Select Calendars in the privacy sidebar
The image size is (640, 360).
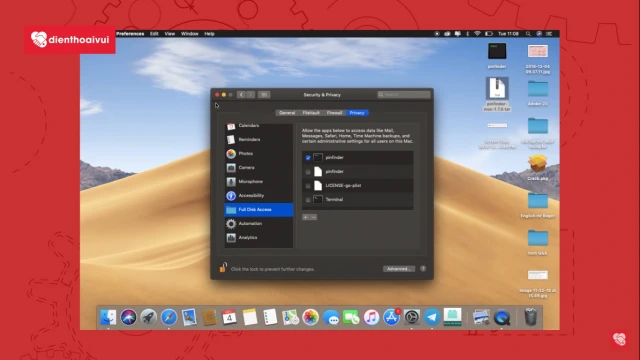(x=258, y=126)
